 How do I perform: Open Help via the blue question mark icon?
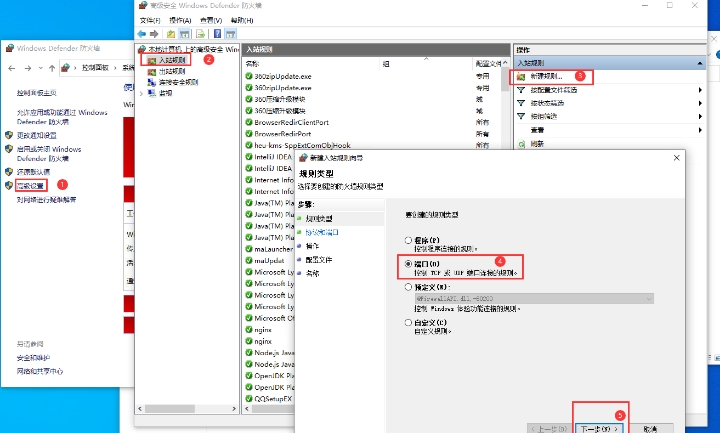(217, 34)
